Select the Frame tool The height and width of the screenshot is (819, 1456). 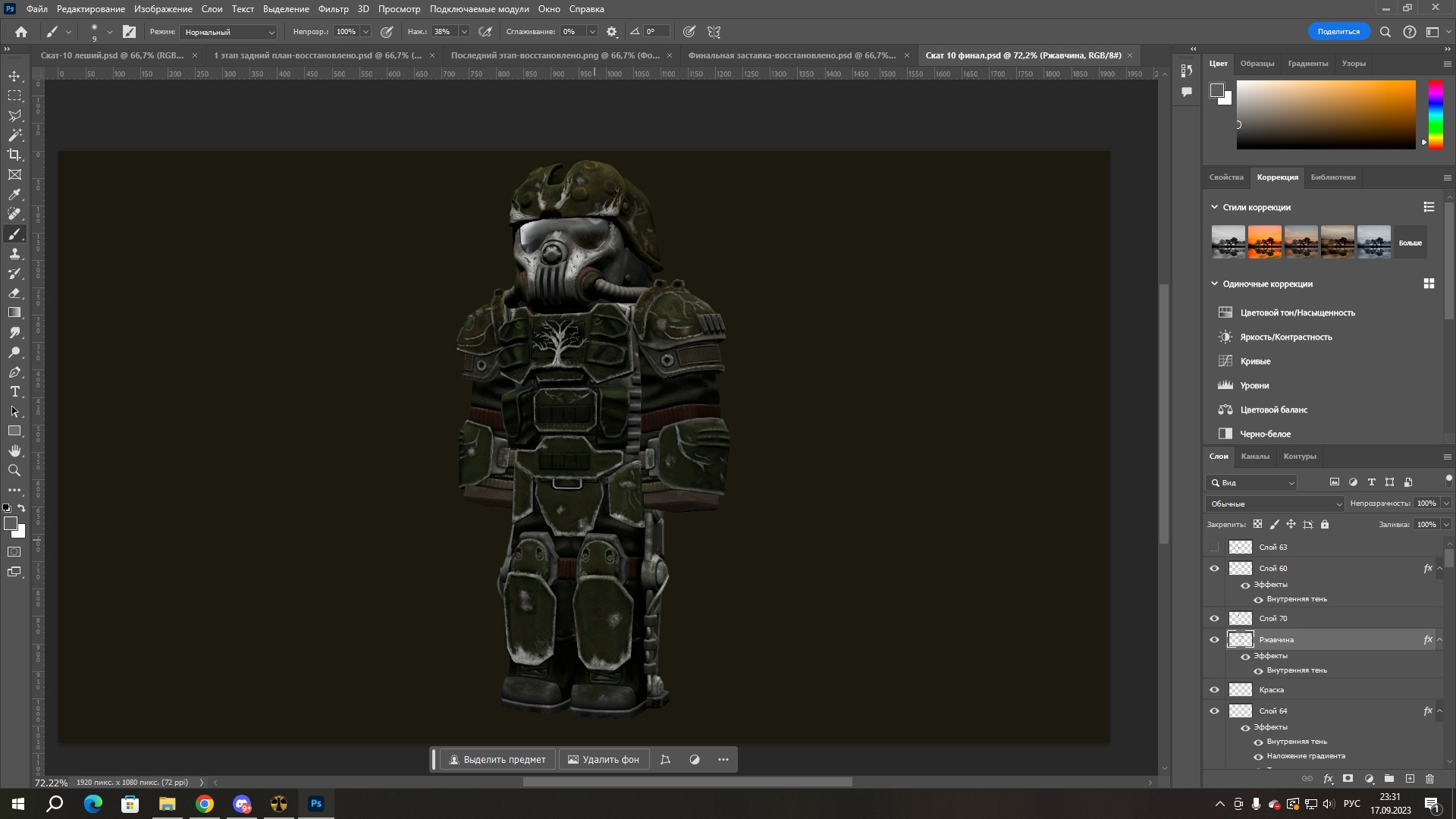[x=14, y=174]
